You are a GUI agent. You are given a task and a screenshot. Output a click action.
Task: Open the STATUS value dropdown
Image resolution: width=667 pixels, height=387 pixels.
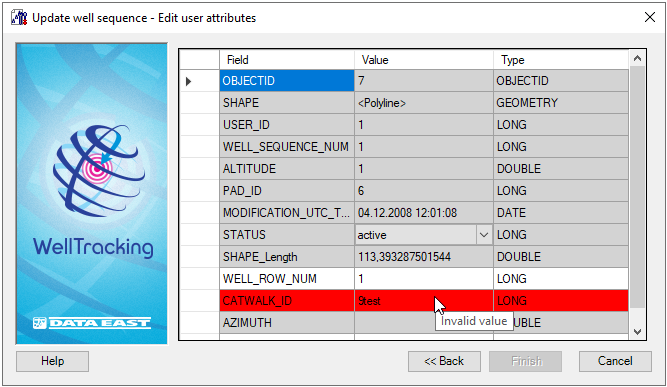(x=484, y=235)
